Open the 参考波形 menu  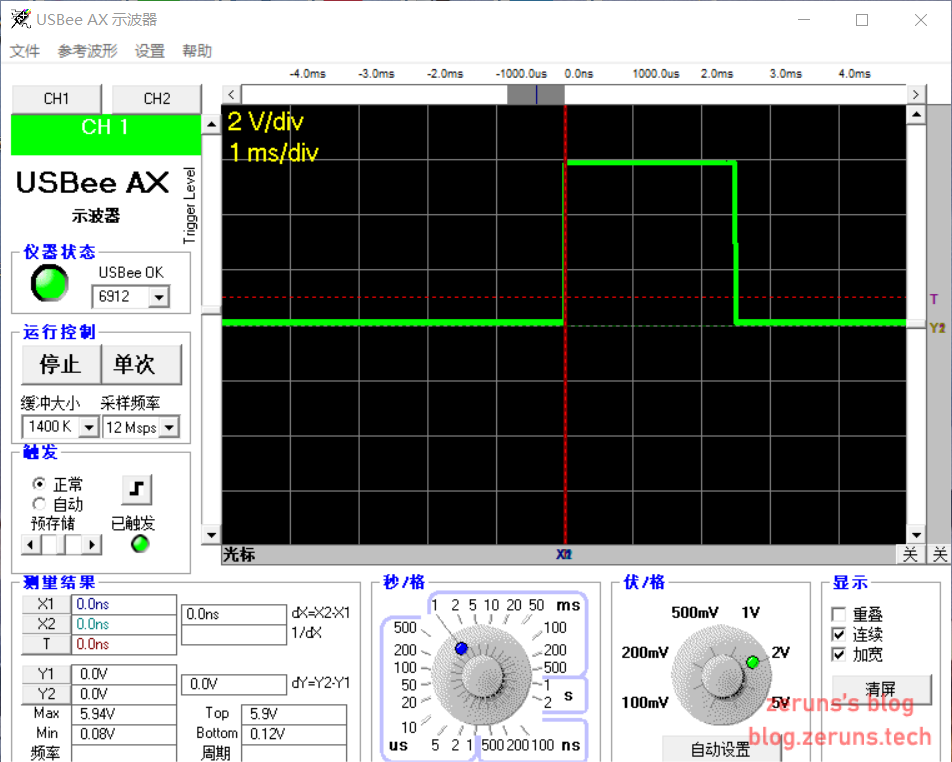87,51
